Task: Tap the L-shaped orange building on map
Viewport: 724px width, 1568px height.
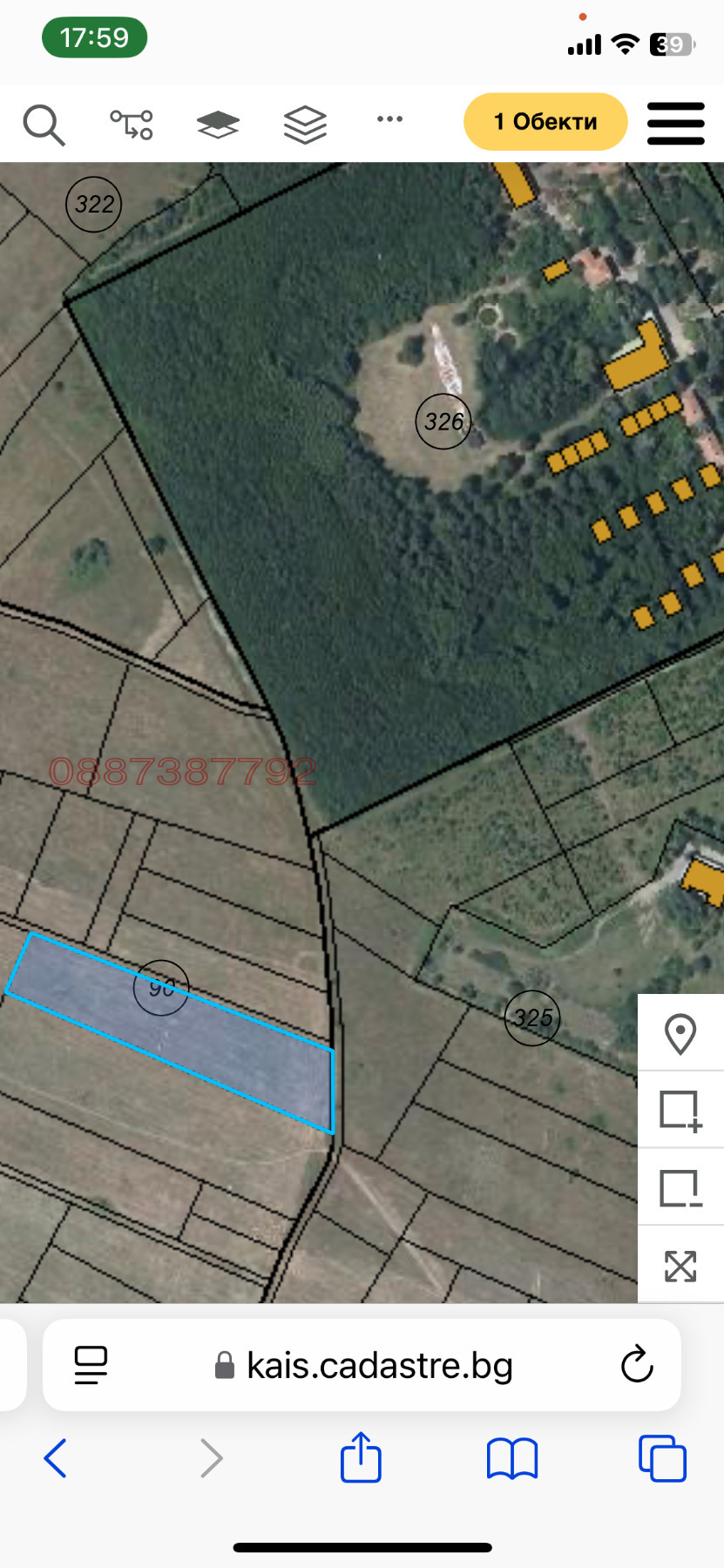Action: coord(637,357)
